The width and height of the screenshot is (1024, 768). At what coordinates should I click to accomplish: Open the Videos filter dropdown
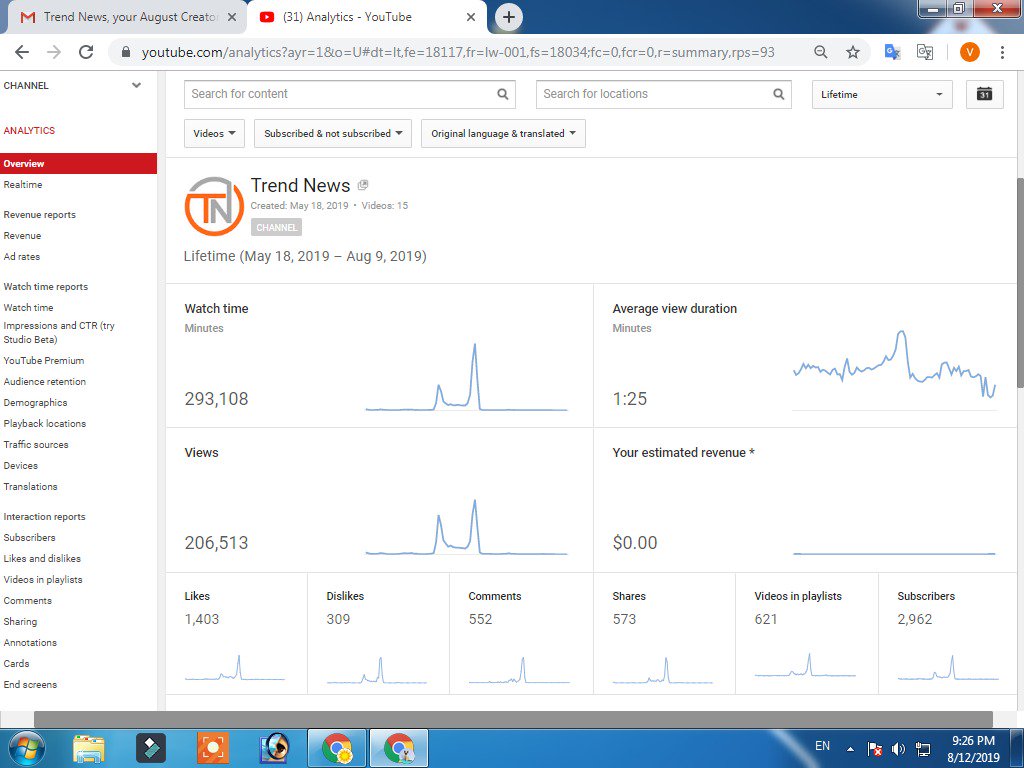[x=214, y=133]
